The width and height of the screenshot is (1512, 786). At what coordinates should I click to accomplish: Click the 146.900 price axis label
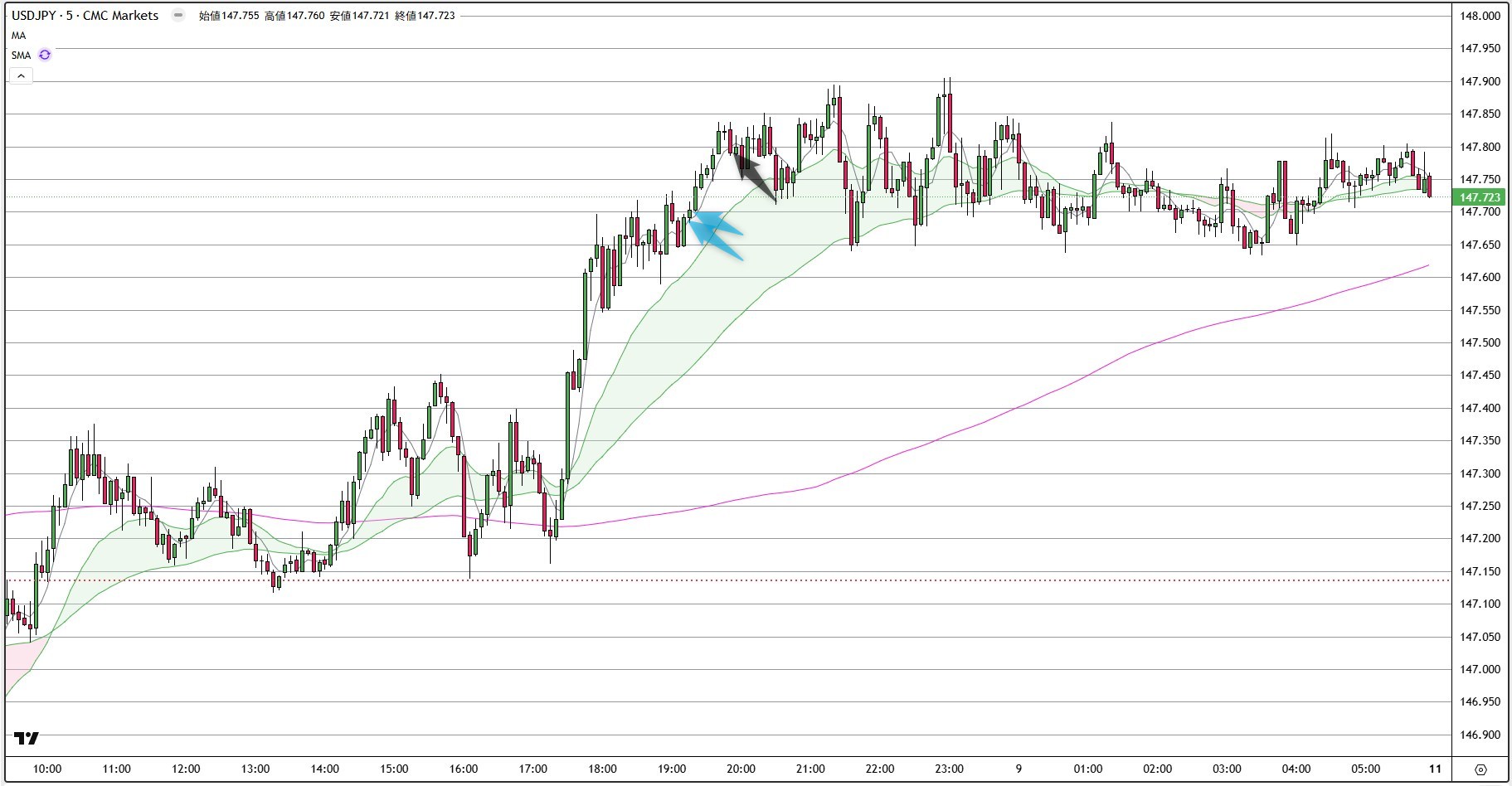coord(1480,735)
